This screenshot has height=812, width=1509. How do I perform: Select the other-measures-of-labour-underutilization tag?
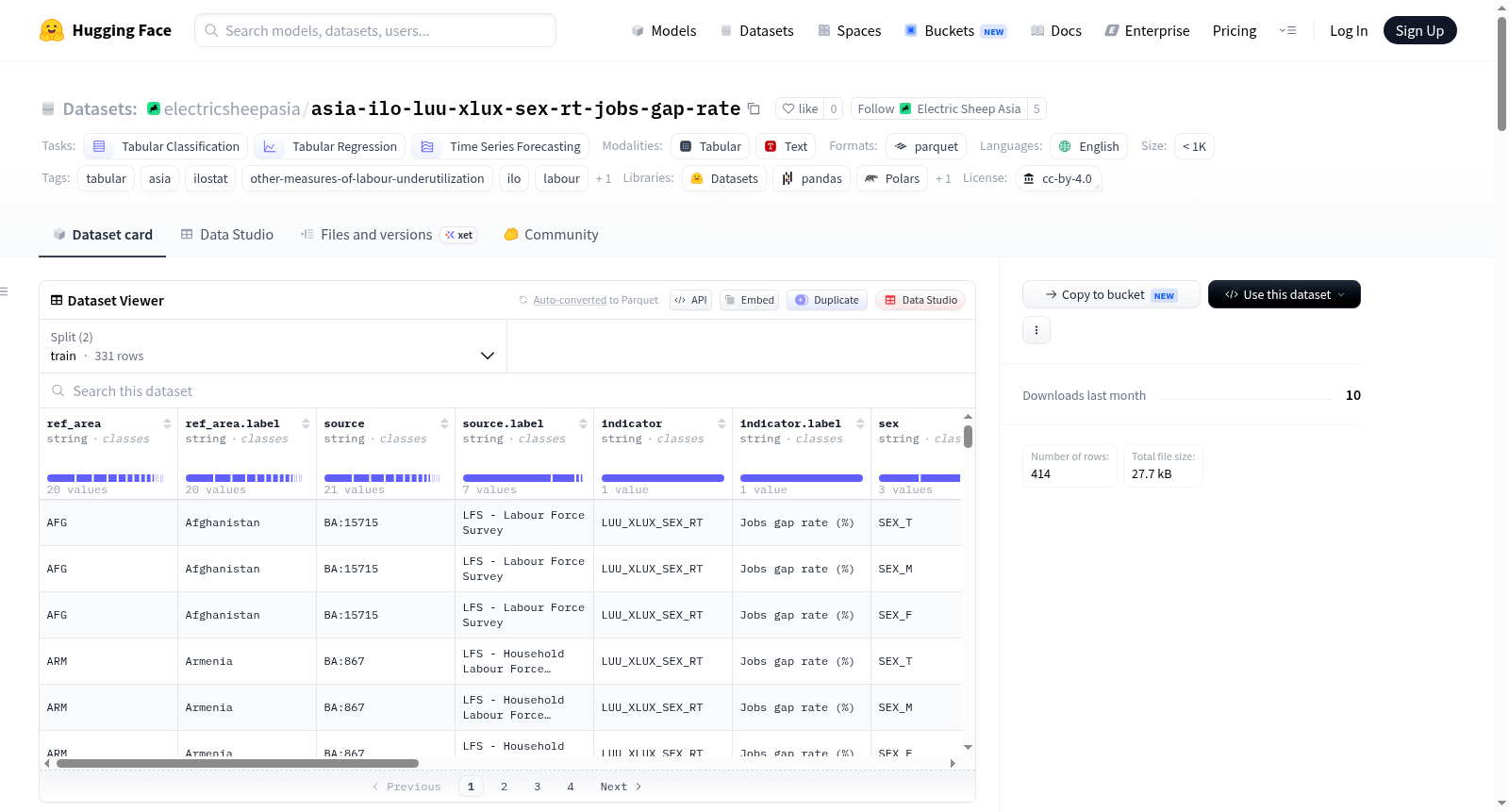pos(367,178)
